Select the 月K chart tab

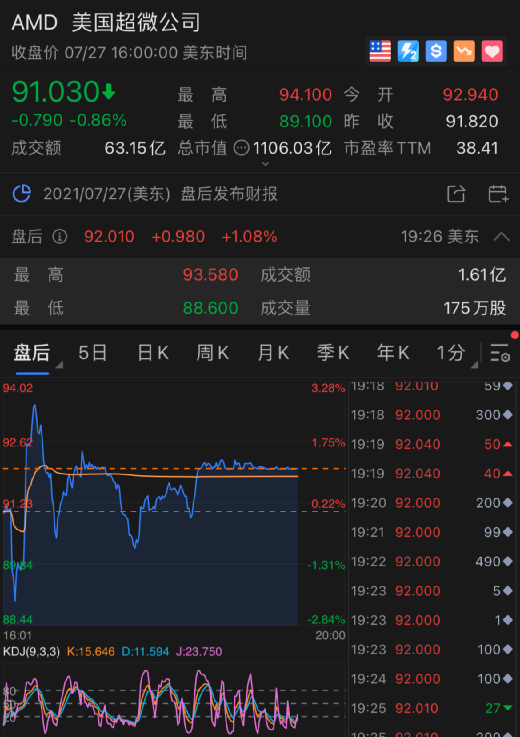point(273,353)
